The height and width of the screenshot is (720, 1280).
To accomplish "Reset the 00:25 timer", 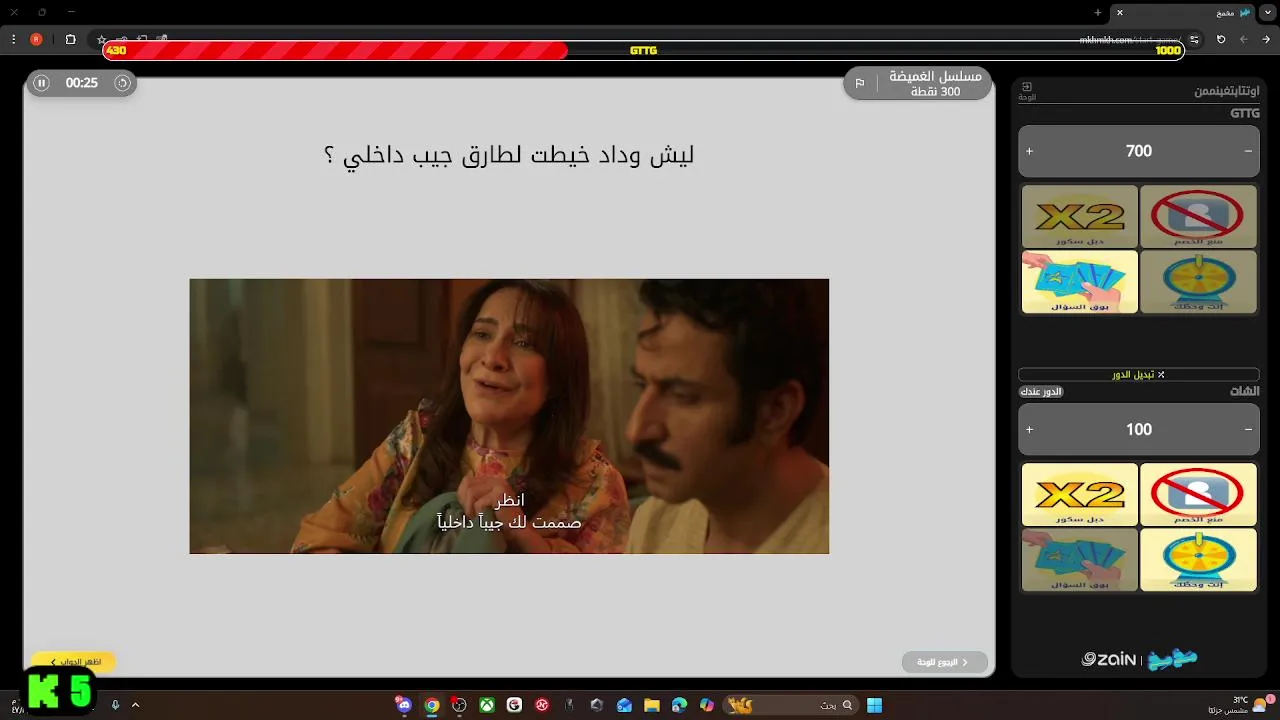I will [x=122, y=83].
